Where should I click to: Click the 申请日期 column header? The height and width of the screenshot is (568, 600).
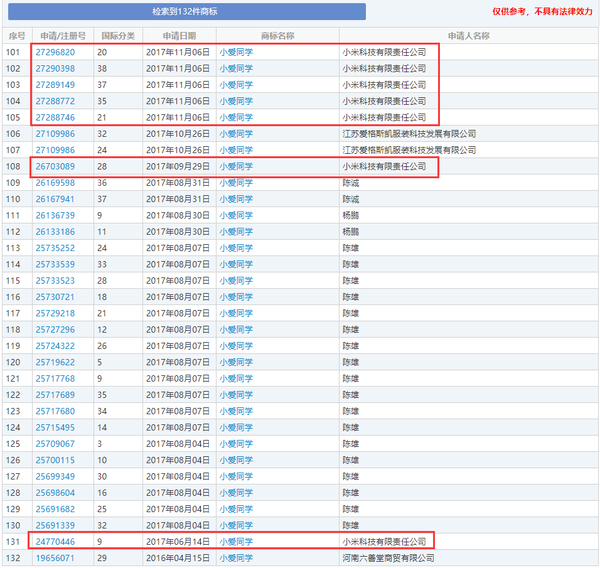(x=179, y=36)
